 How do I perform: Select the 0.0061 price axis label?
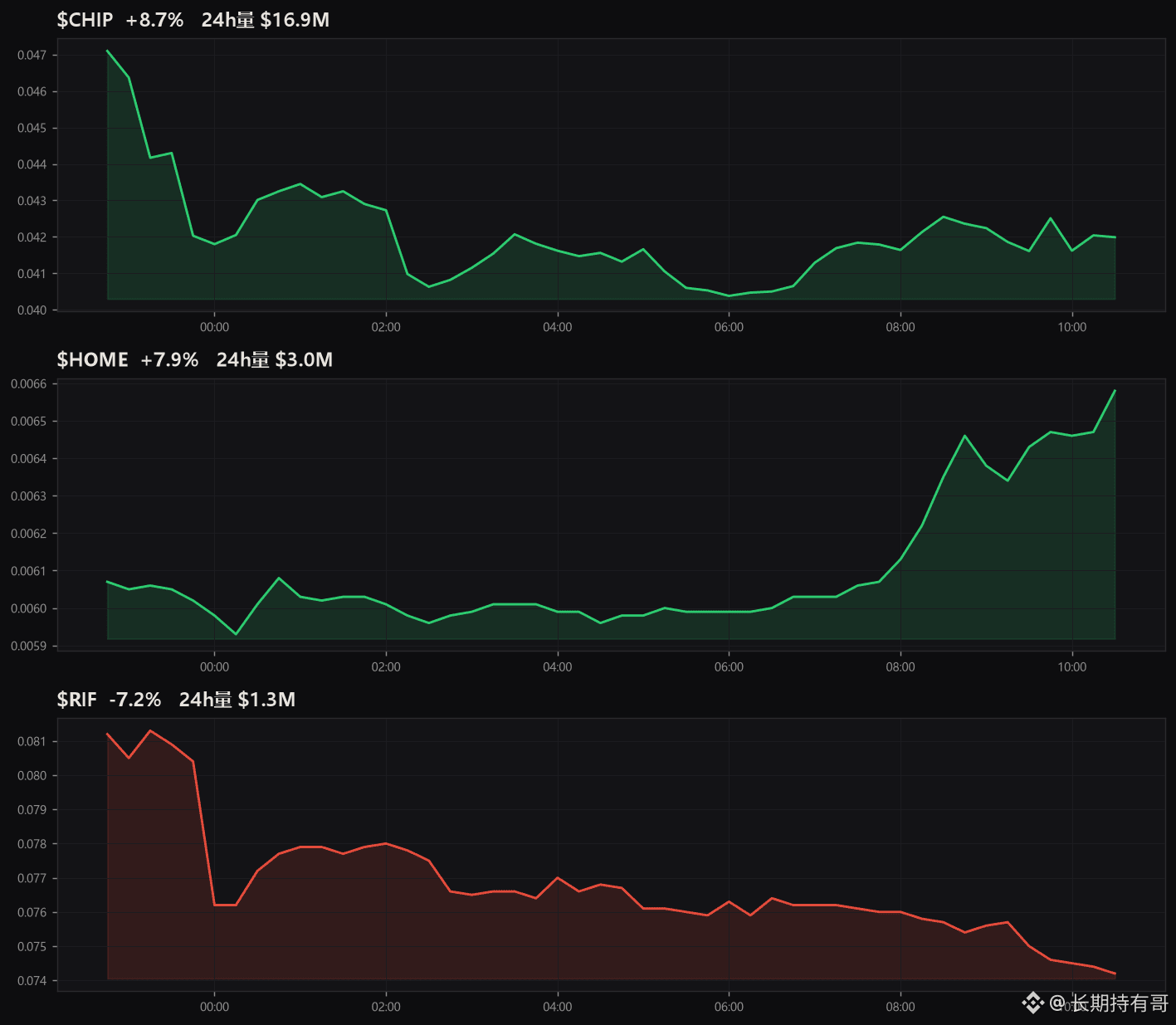[x=29, y=571]
